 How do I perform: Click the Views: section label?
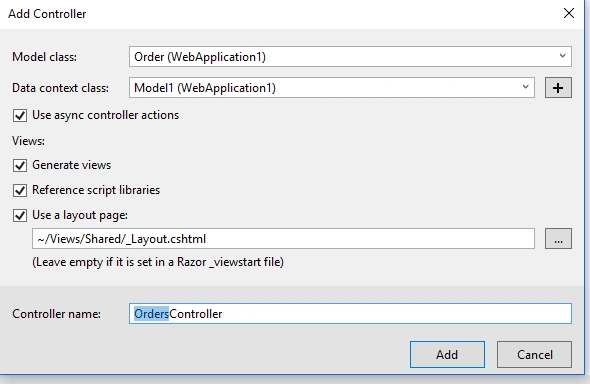[x=28, y=141]
